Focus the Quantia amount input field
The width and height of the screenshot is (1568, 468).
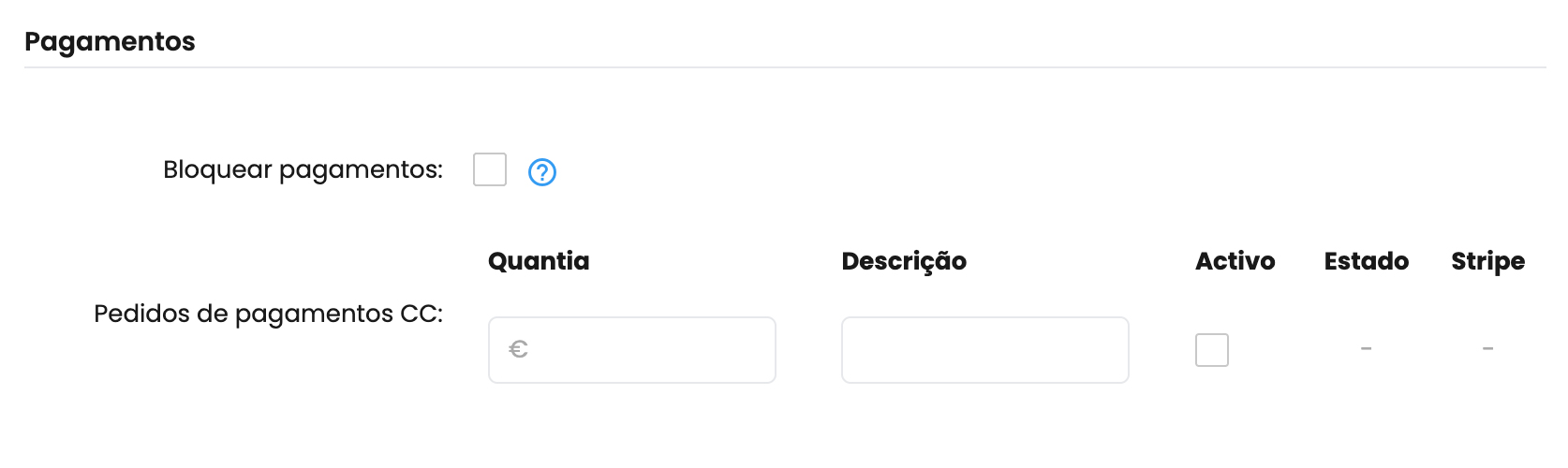[632, 350]
